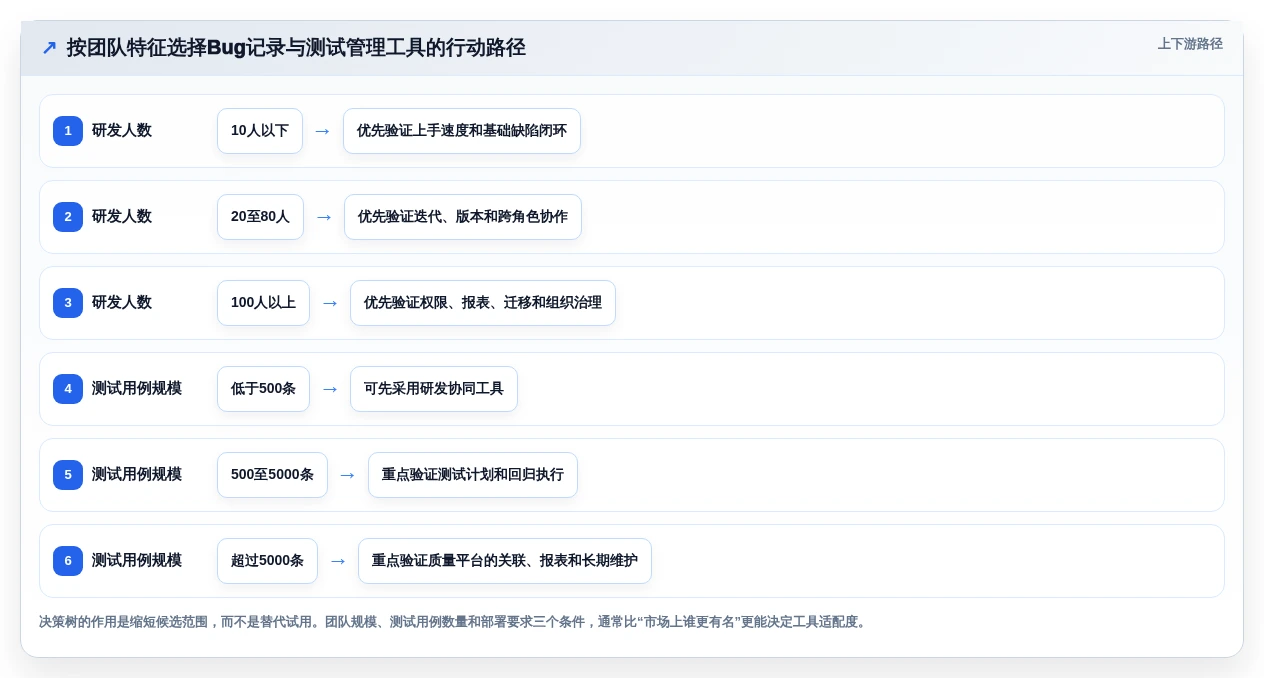Select the 低于500条 condition box
This screenshot has height=678, width=1264.
[x=263, y=389]
